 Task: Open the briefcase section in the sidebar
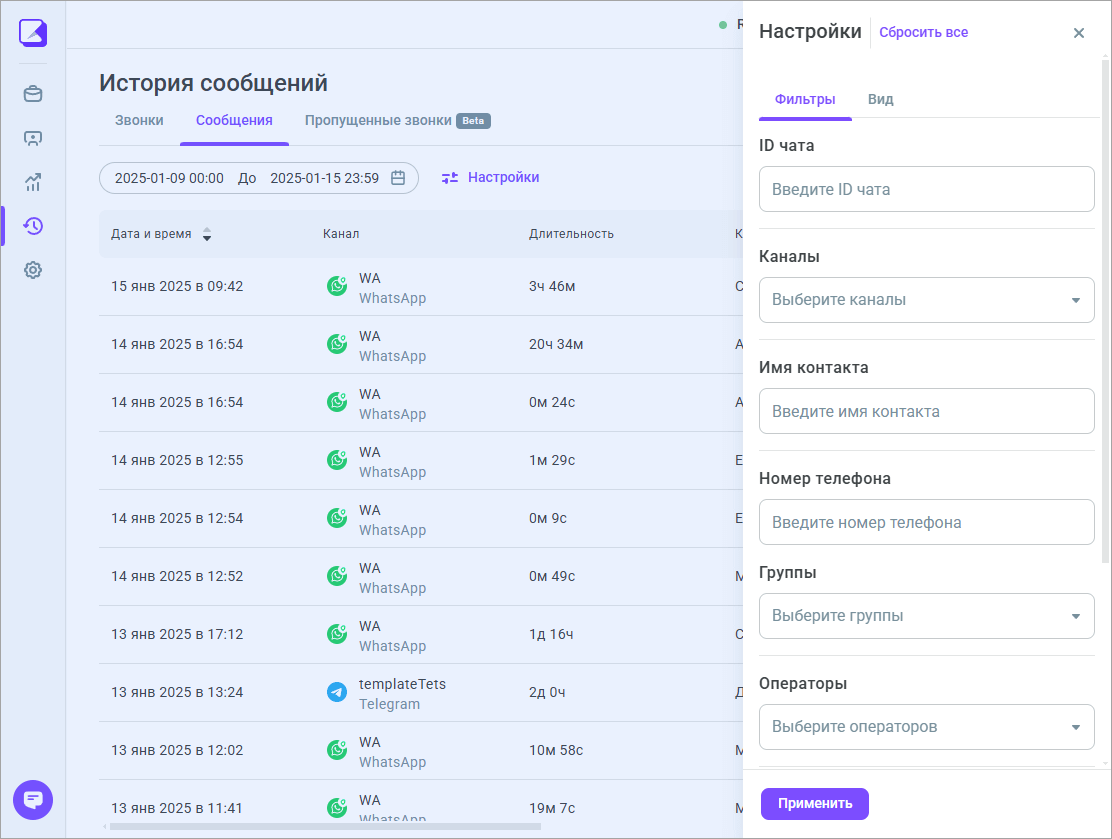pyautogui.click(x=33, y=94)
